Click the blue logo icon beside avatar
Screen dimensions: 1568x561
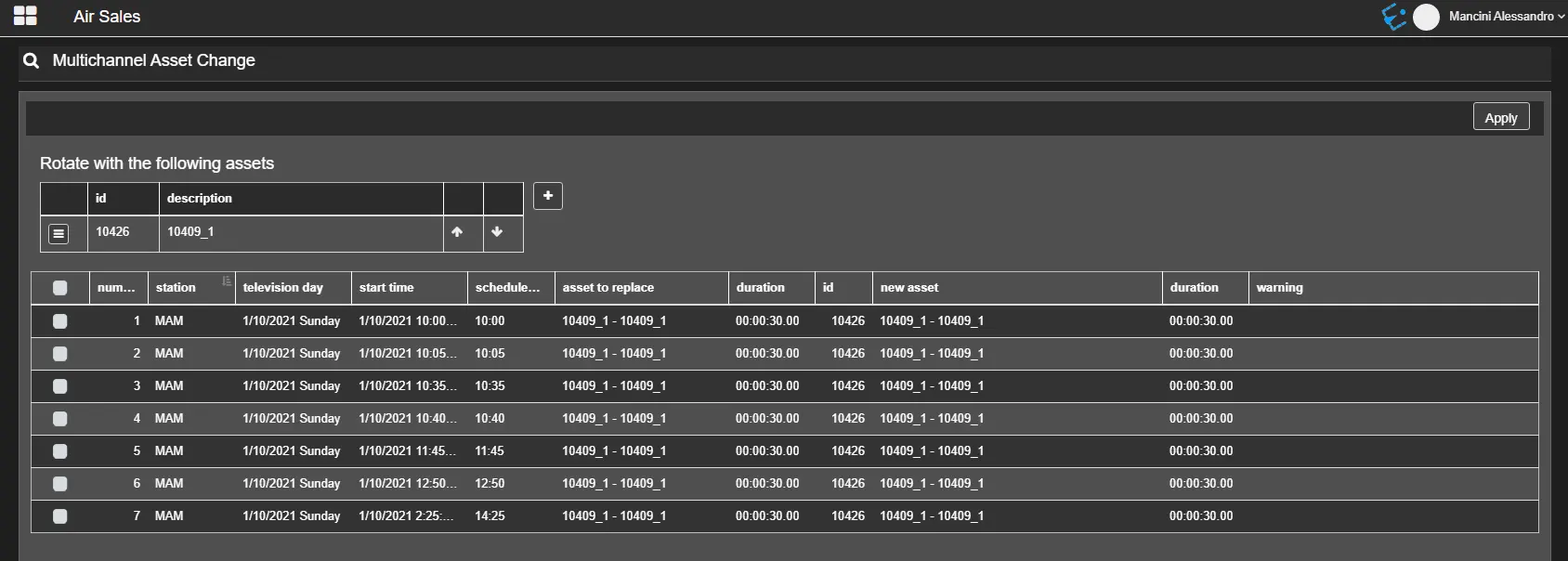[1393, 17]
